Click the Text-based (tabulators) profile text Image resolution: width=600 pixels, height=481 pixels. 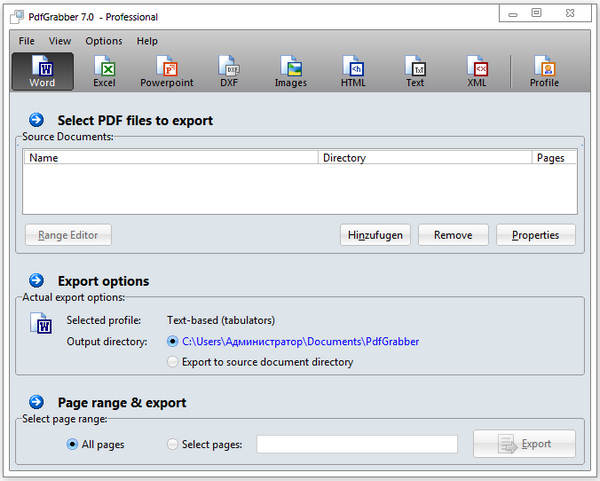[221, 320]
